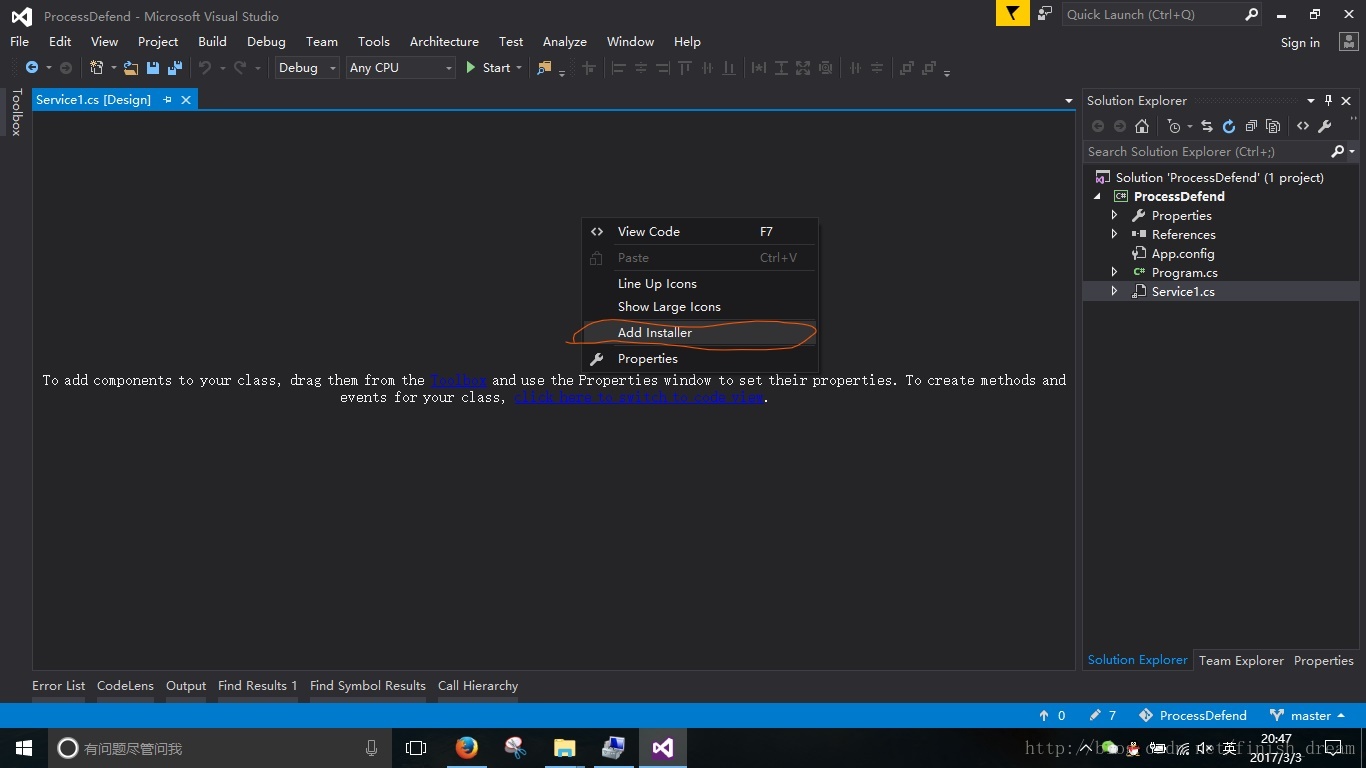Screen dimensions: 1366x768
Task: Open the Error List tab
Action: pos(58,686)
